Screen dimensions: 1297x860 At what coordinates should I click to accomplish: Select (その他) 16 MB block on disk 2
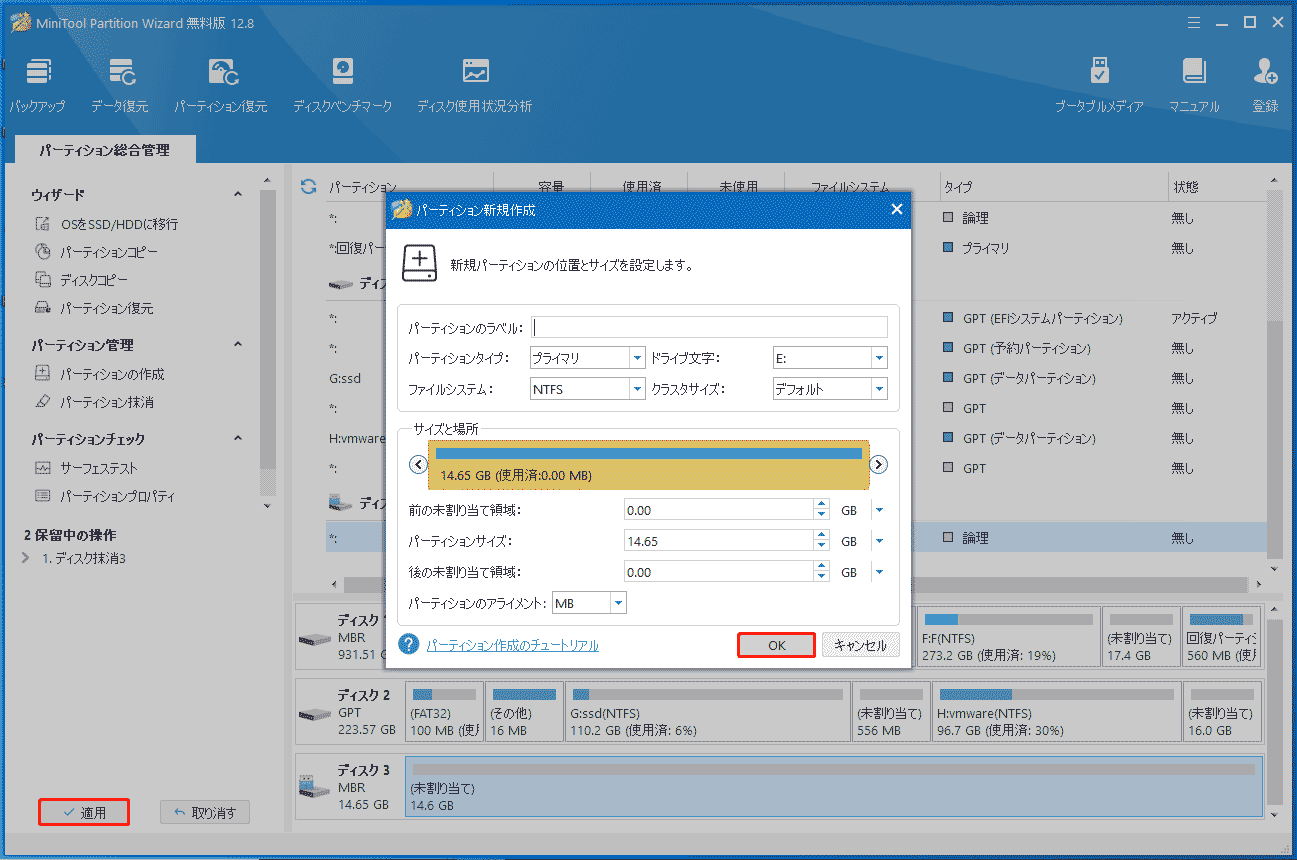[525, 711]
